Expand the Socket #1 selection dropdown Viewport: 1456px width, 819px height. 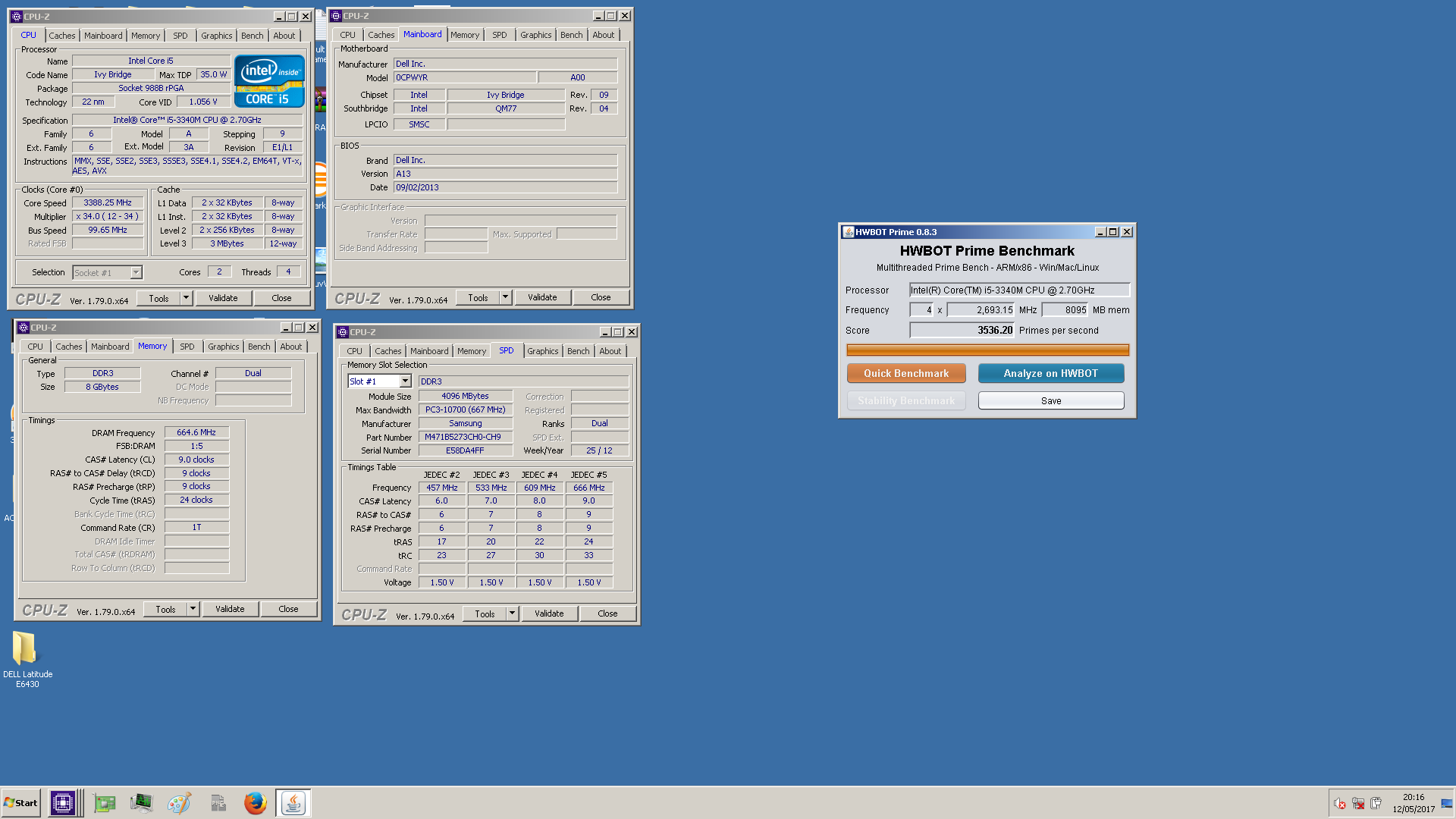click(x=136, y=273)
